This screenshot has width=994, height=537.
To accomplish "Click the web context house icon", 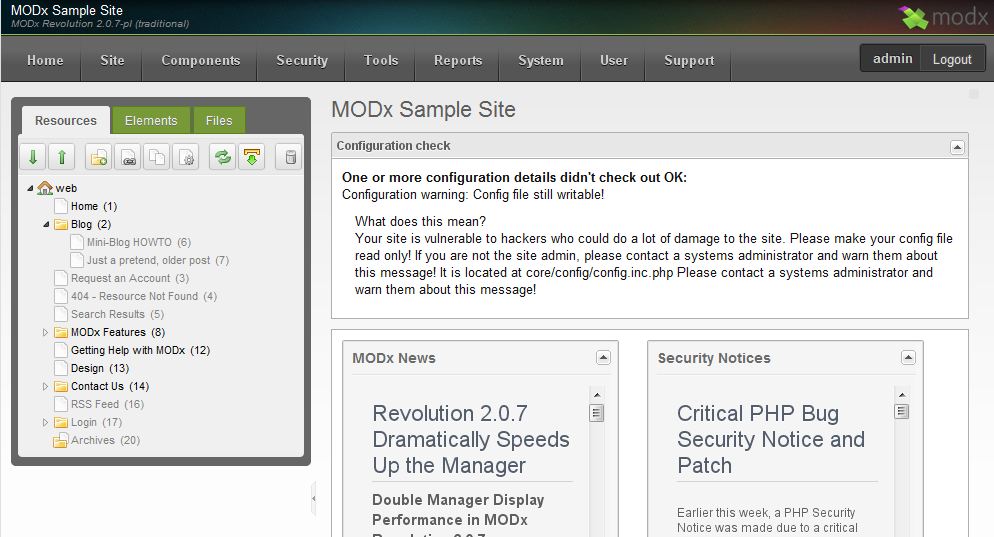I will [x=45, y=188].
